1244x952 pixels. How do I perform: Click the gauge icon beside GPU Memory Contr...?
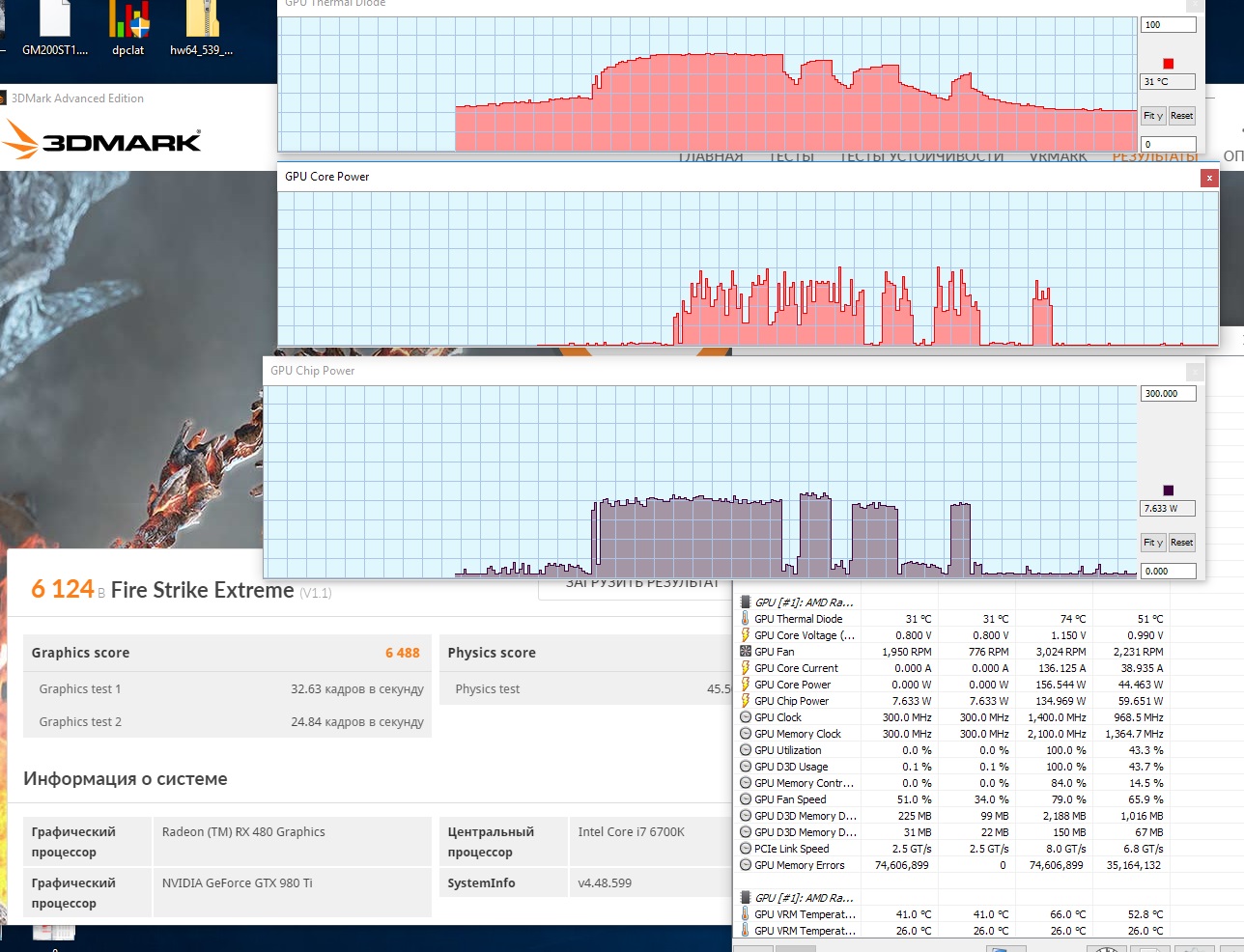pos(745,783)
